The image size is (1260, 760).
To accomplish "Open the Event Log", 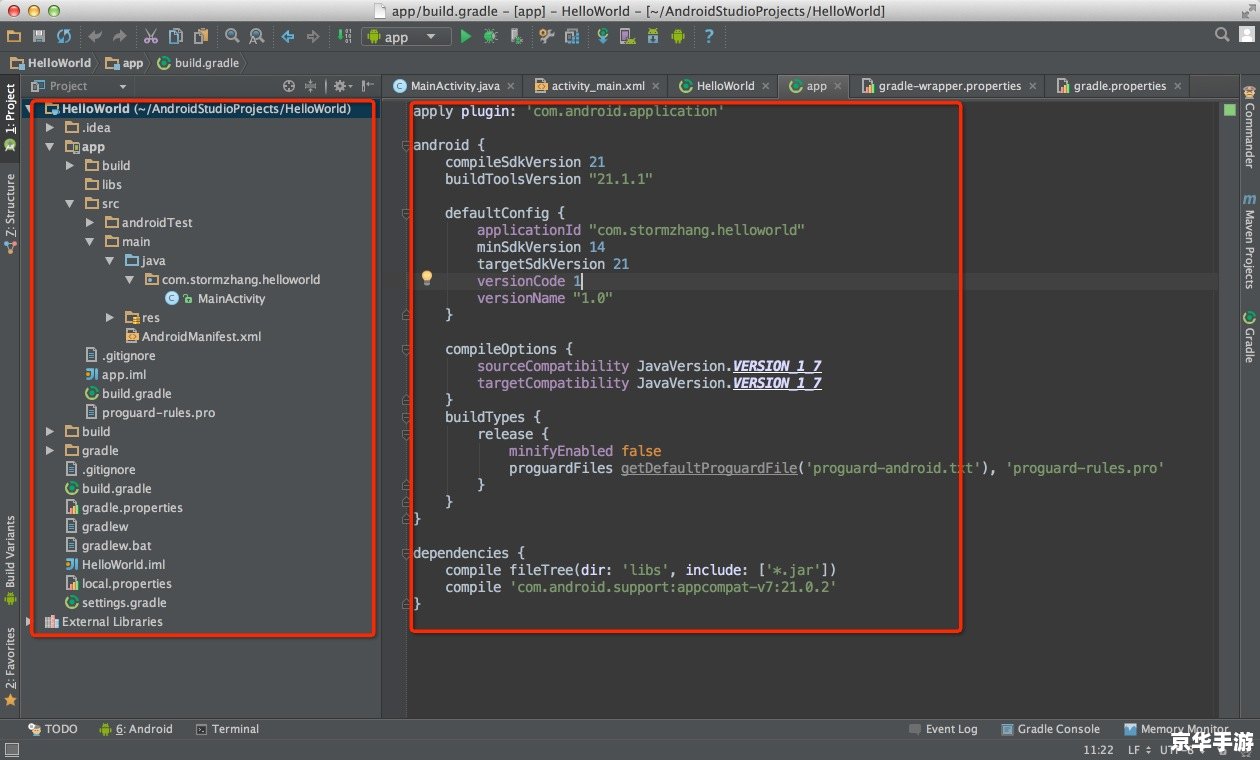I will 943,729.
